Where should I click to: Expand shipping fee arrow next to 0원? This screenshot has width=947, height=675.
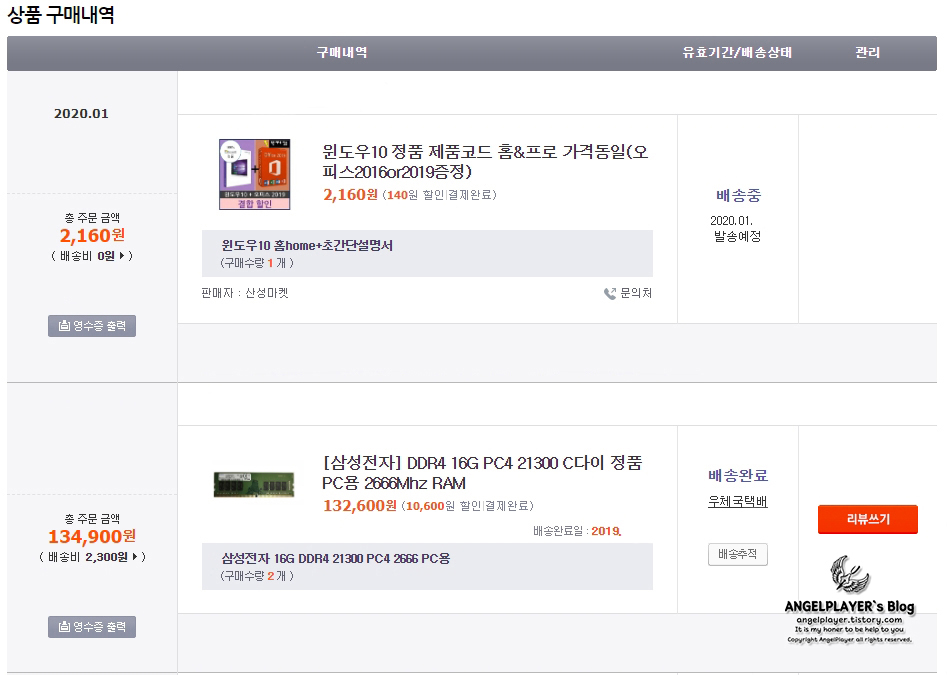pyautogui.click(x=123, y=256)
